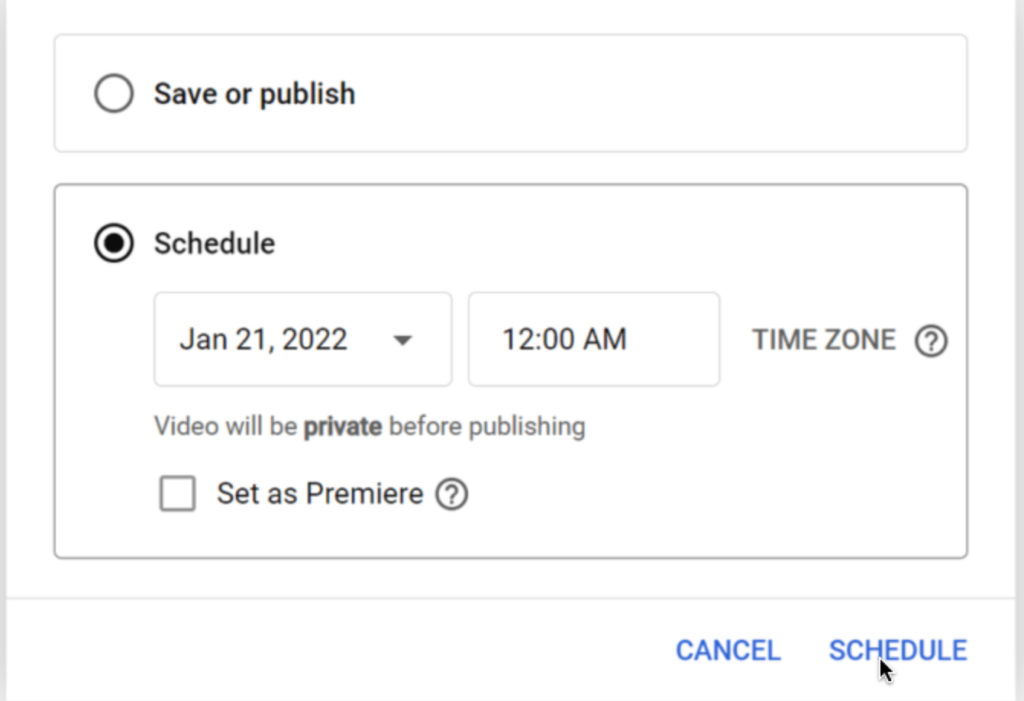Click the 'Save or publish' label
The height and width of the screenshot is (701, 1024).
[255, 94]
